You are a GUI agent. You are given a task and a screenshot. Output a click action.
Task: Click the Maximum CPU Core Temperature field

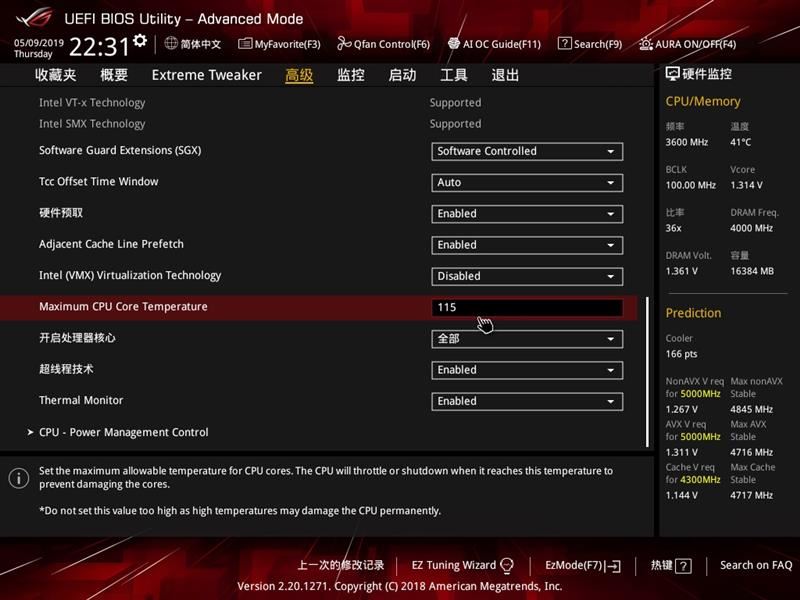[527, 308]
